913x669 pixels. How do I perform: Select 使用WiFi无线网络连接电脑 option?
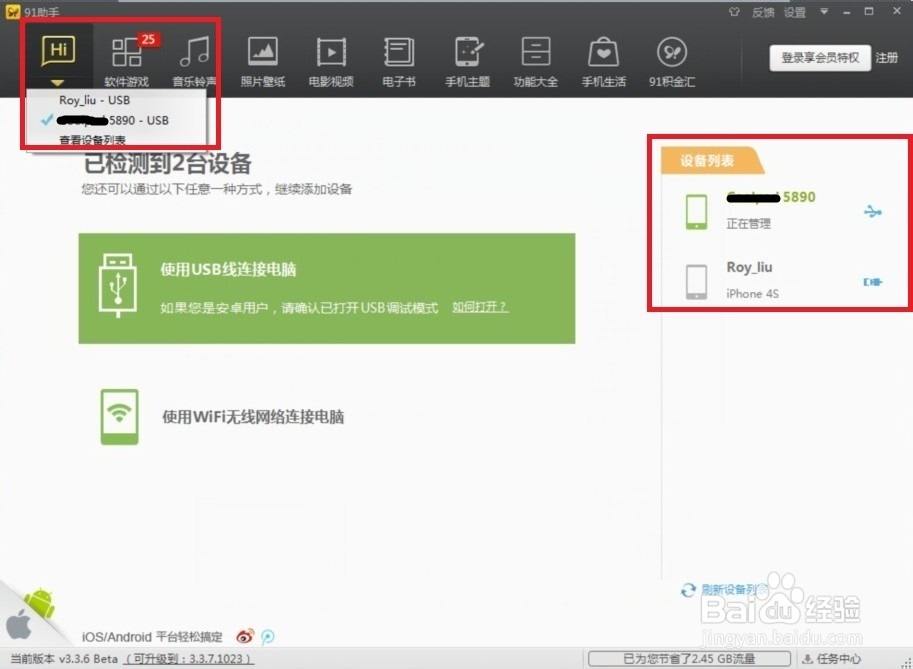(253, 417)
